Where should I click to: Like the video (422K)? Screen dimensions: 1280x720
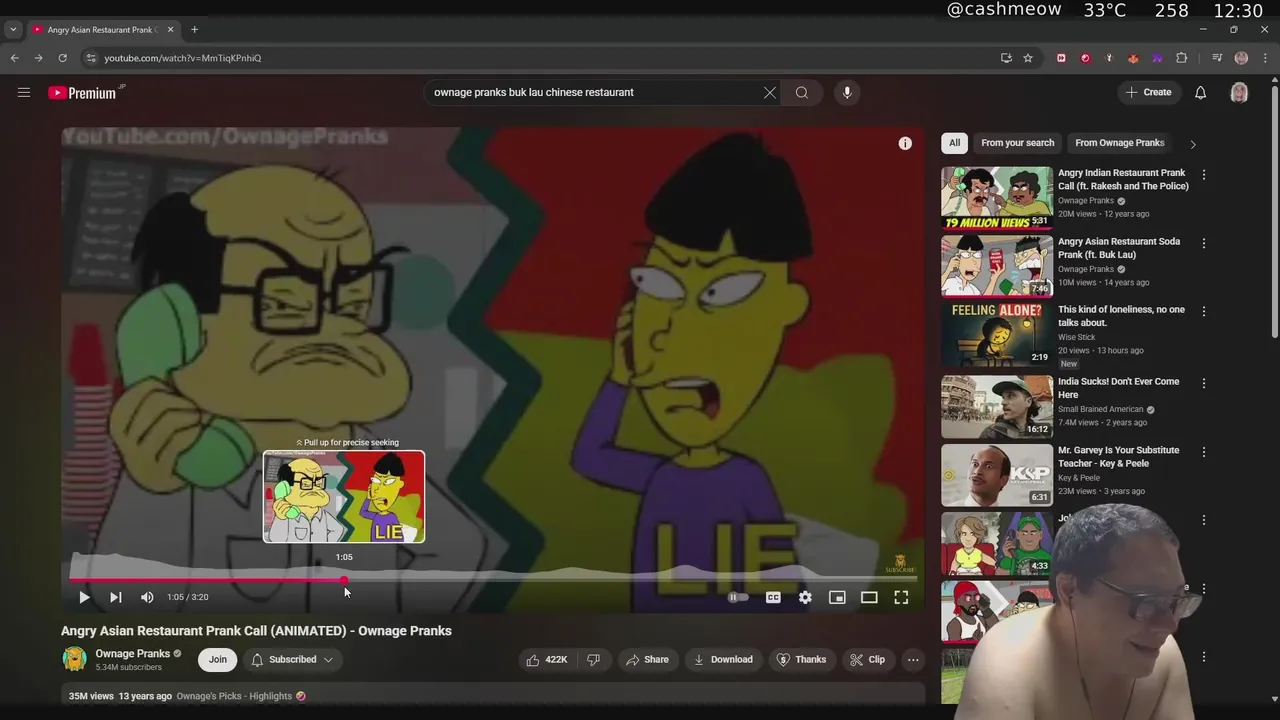tap(546, 659)
